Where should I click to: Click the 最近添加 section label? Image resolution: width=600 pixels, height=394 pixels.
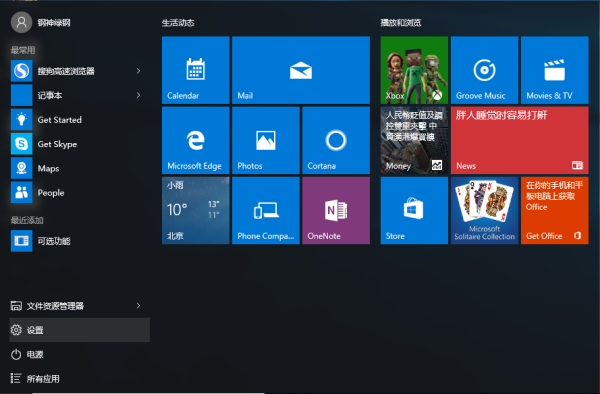click(27, 220)
